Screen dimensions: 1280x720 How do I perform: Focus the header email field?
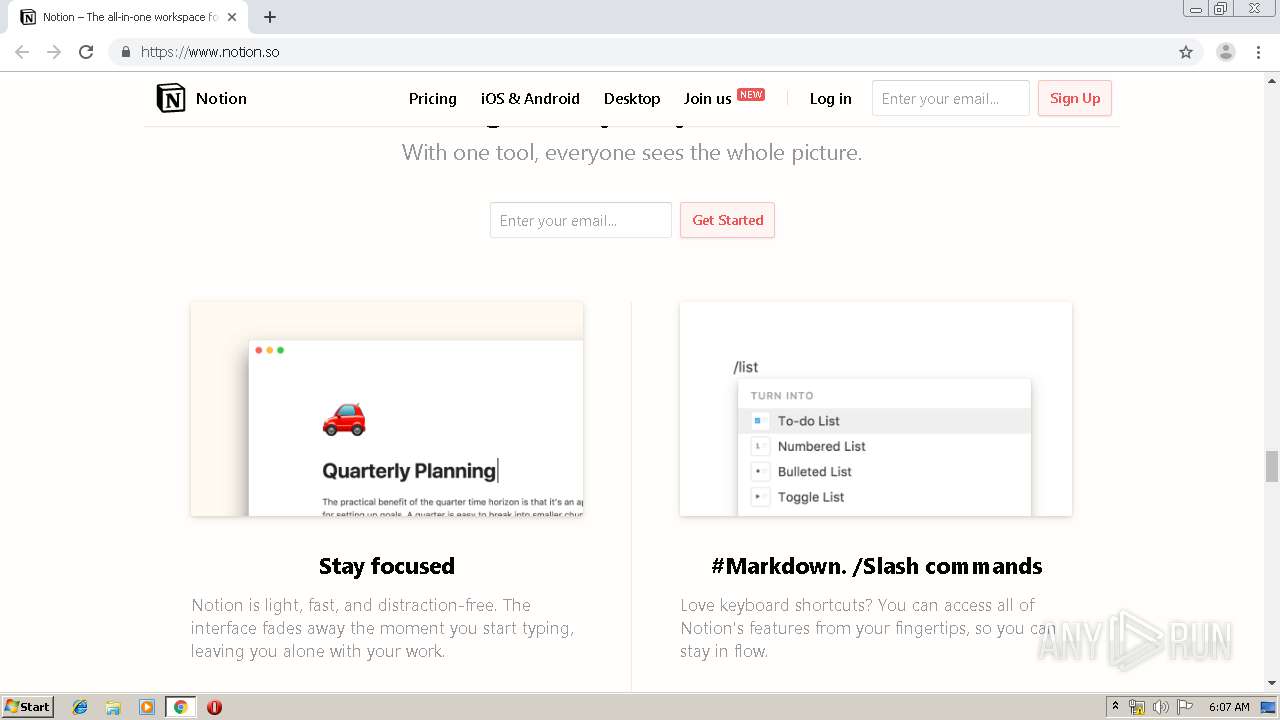point(951,98)
